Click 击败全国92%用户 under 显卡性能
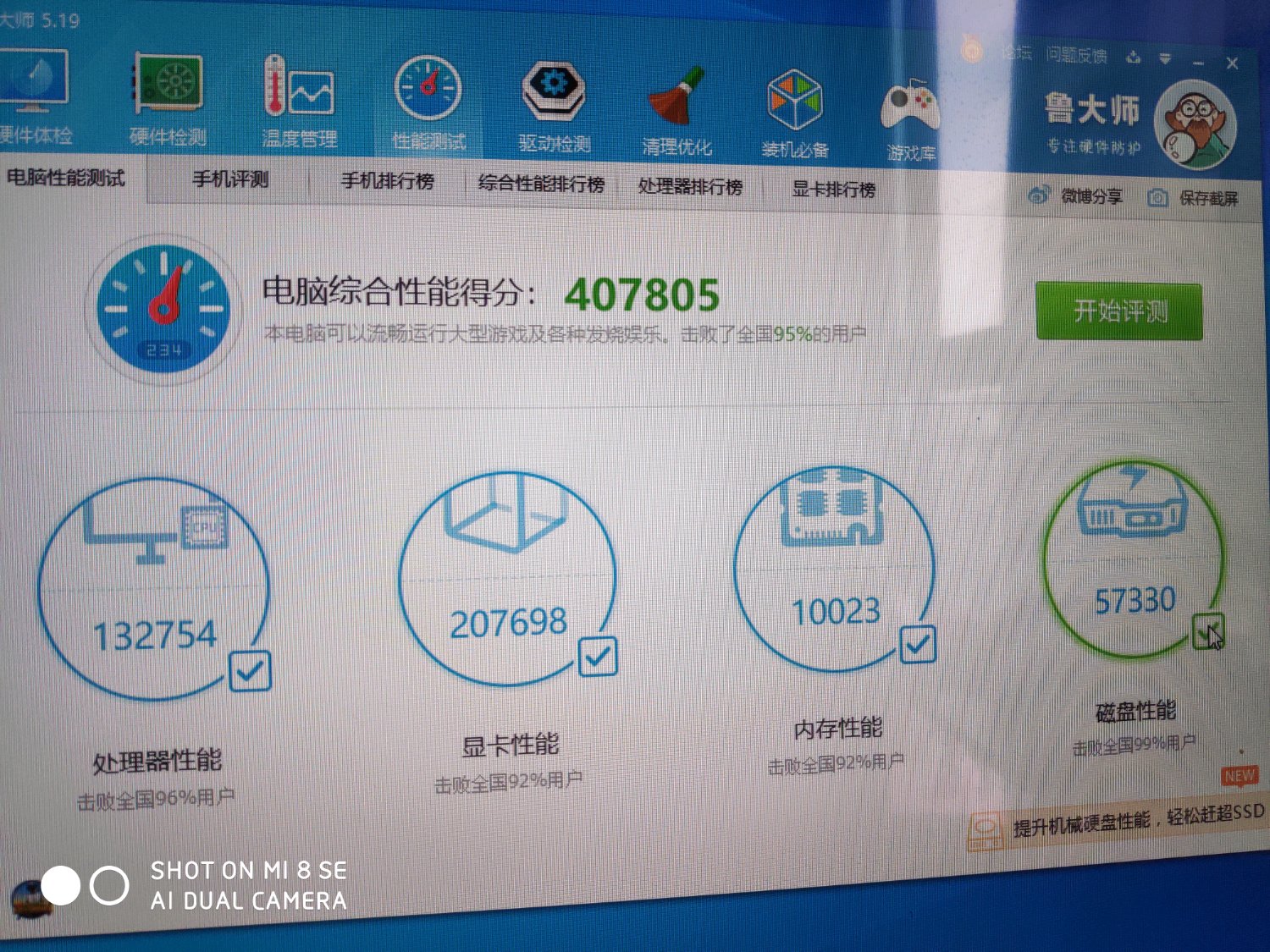Viewport: 1270px width, 952px height. [x=508, y=782]
